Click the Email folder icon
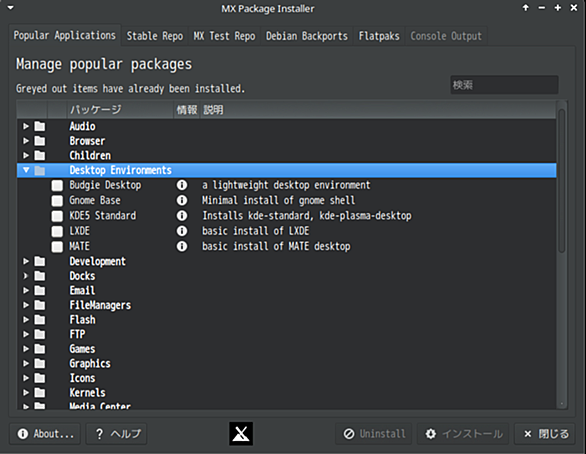 40,290
